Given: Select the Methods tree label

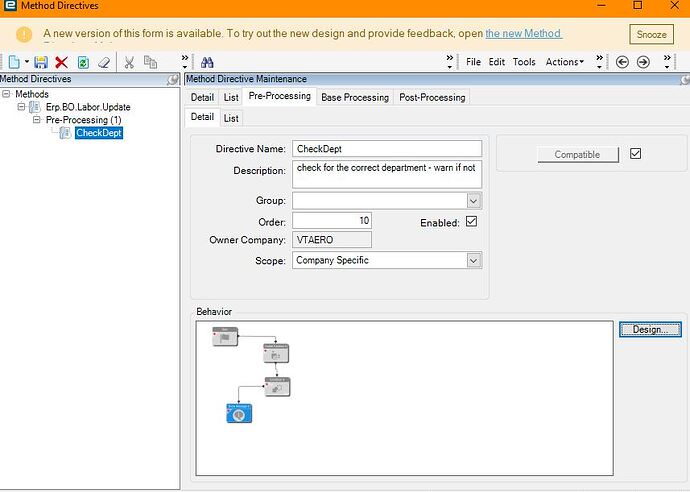Looking at the screenshot, I should 32,94.
